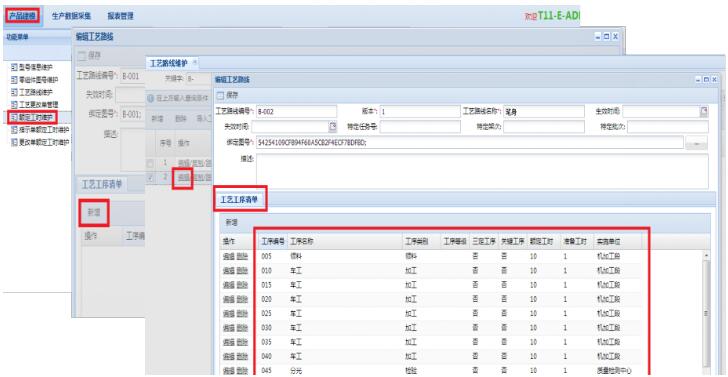Click 新增 in front dialog process list
The width and height of the screenshot is (728, 377).
(231, 222)
